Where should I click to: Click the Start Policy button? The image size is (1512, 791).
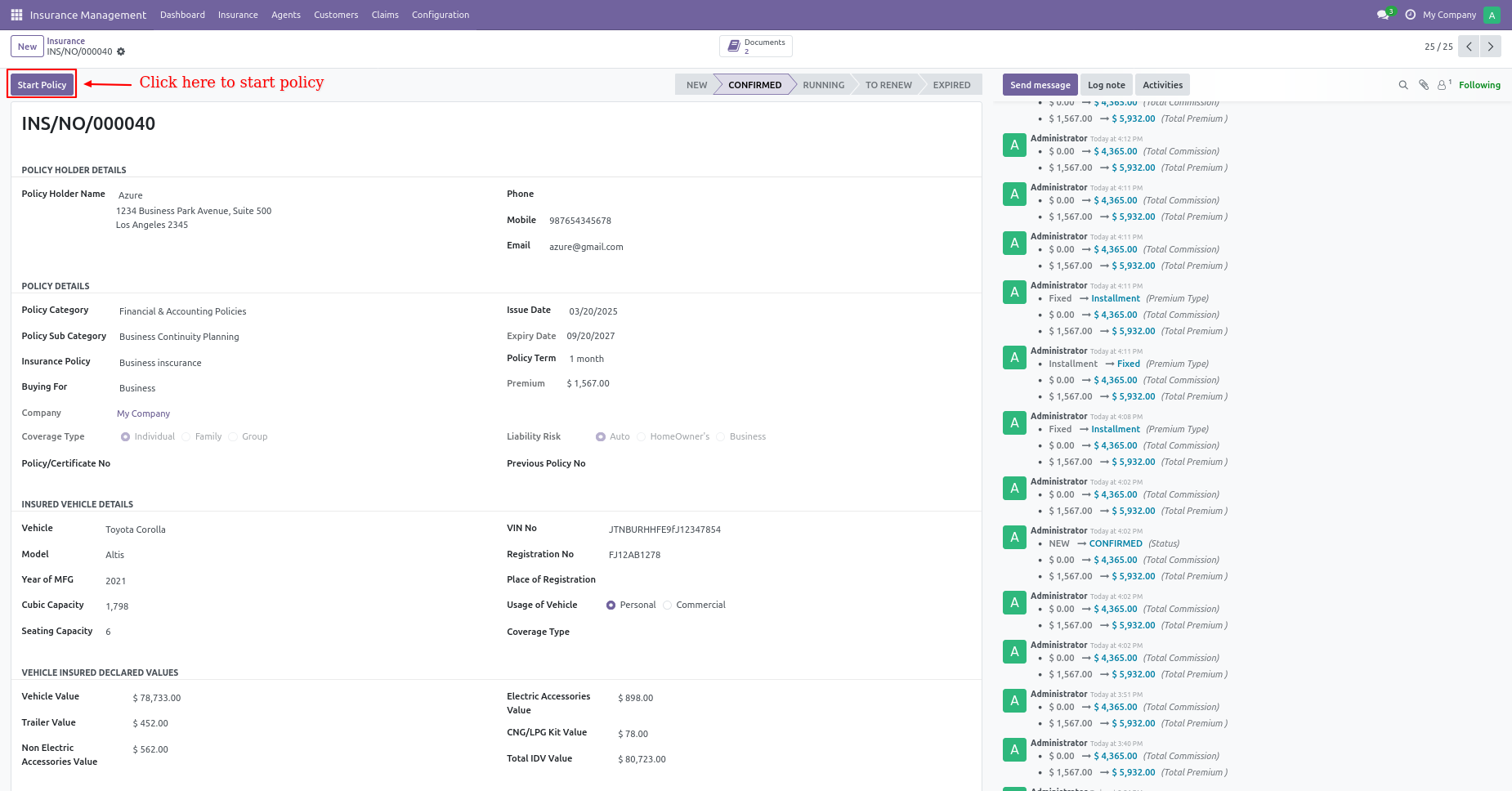(42, 85)
